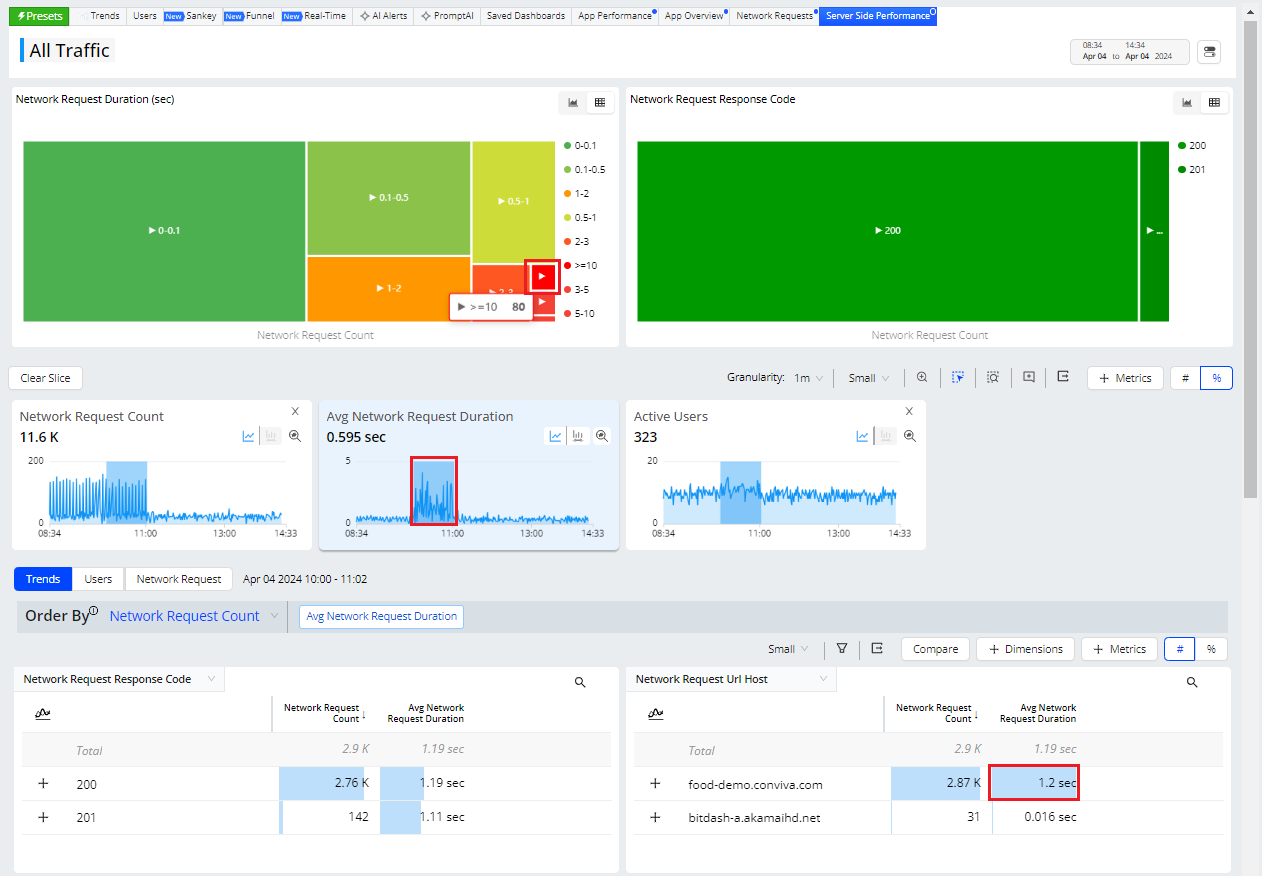Click the Clear Slice button
The width and height of the screenshot is (1262, 876).
point(46,378)
